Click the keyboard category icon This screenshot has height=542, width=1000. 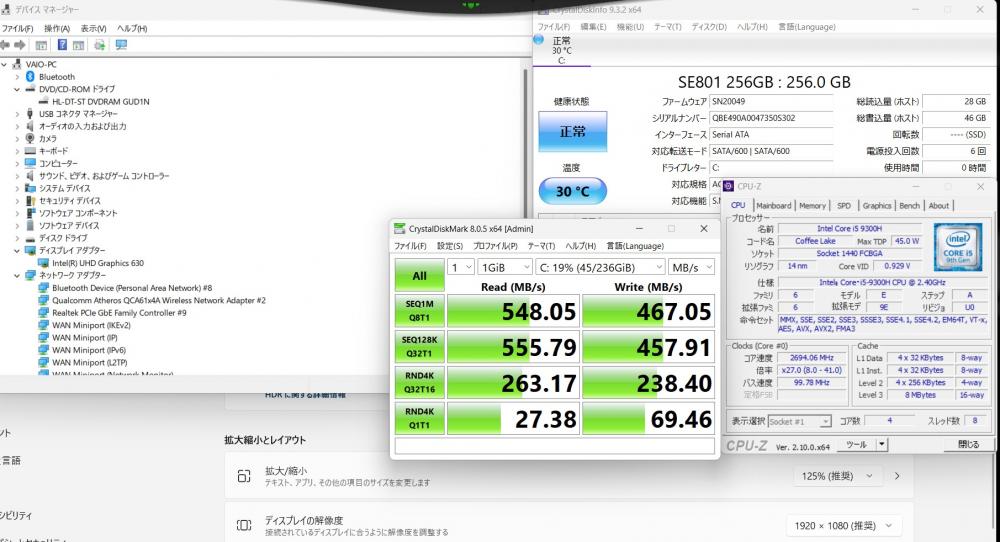coord(30,151)
